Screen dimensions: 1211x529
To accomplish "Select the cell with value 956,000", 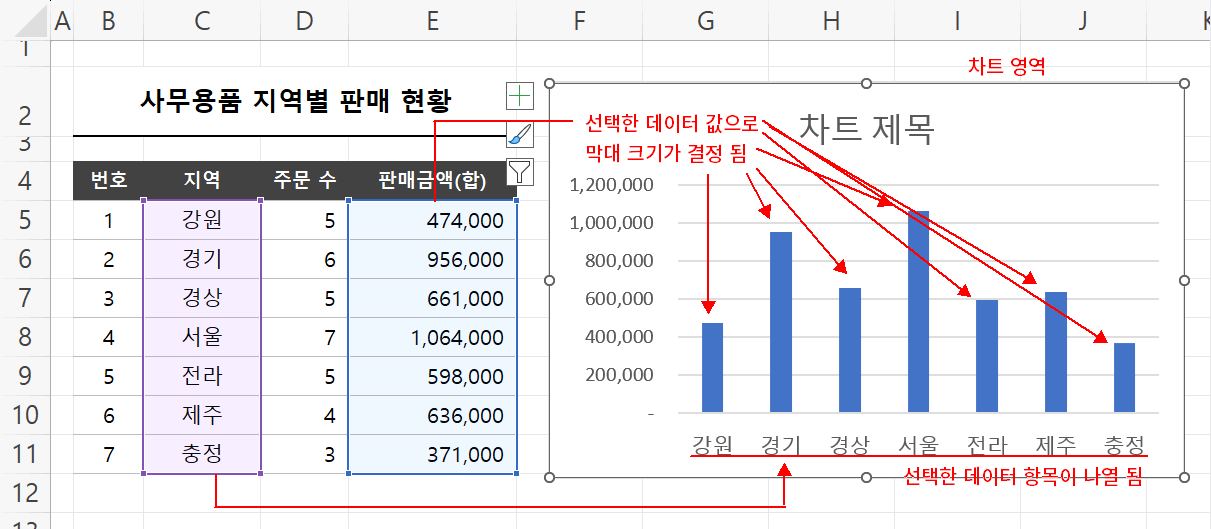I will (432, 259).
